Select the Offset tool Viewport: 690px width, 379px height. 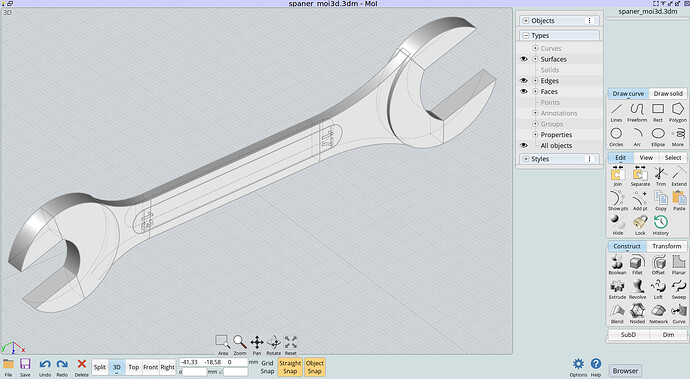(x=658, y=265)
